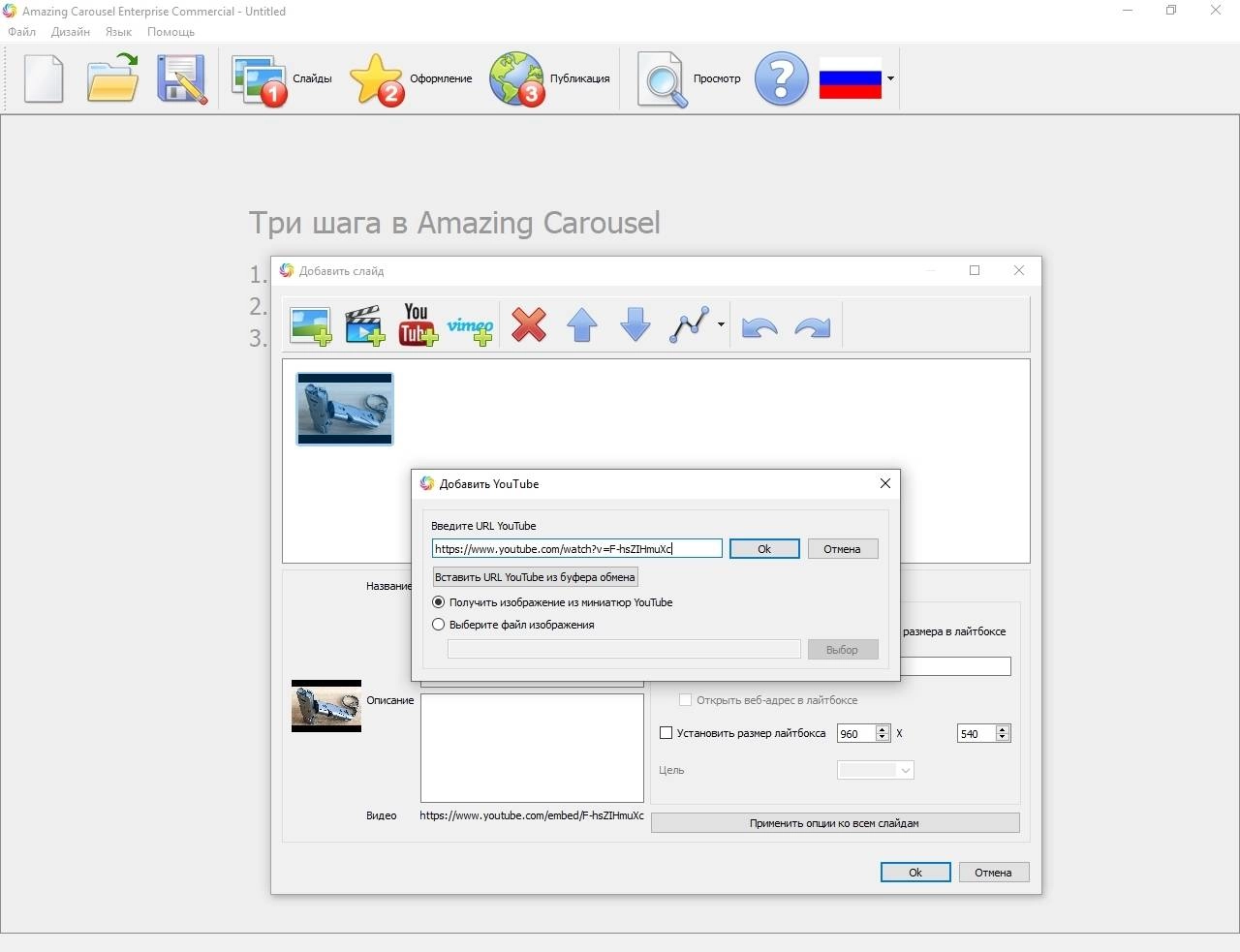Screen dimensions: 1240x952
Task: Move slide up with blue up arrow
Action: 581,325
